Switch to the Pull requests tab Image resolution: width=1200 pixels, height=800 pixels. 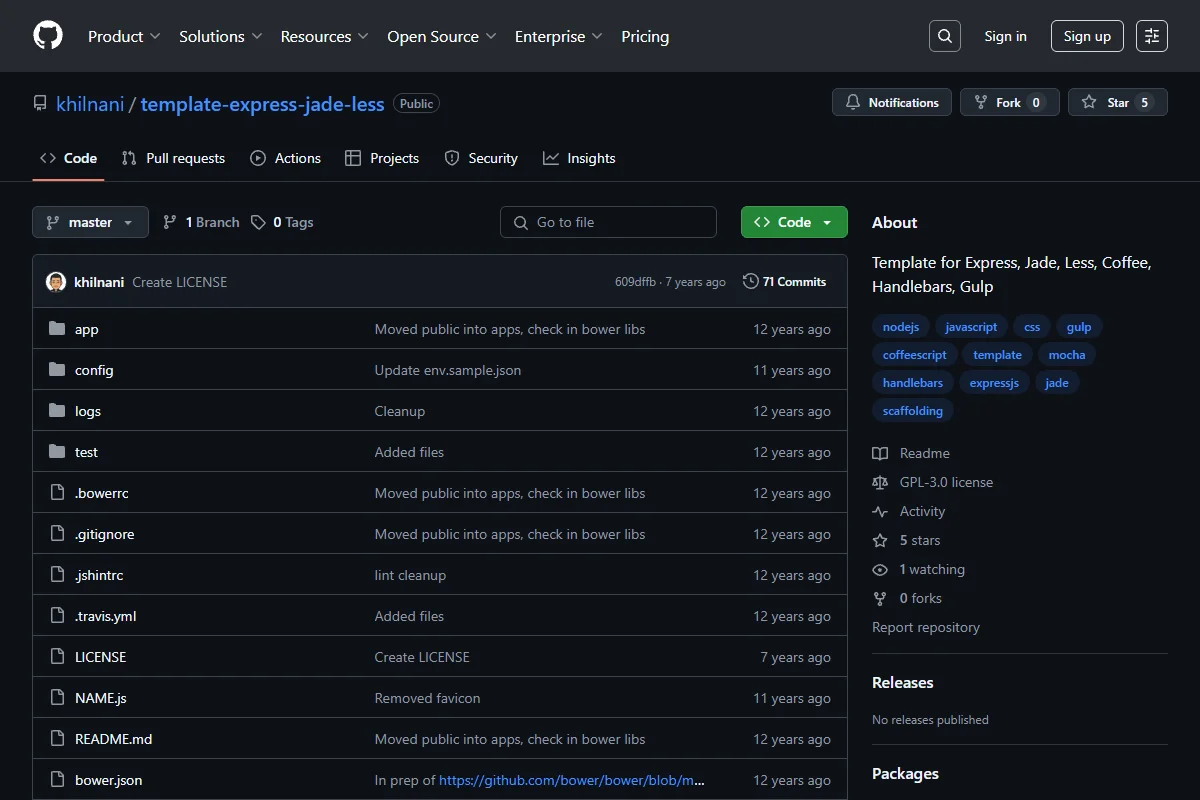pyautogui.click(x=173, y=158)
